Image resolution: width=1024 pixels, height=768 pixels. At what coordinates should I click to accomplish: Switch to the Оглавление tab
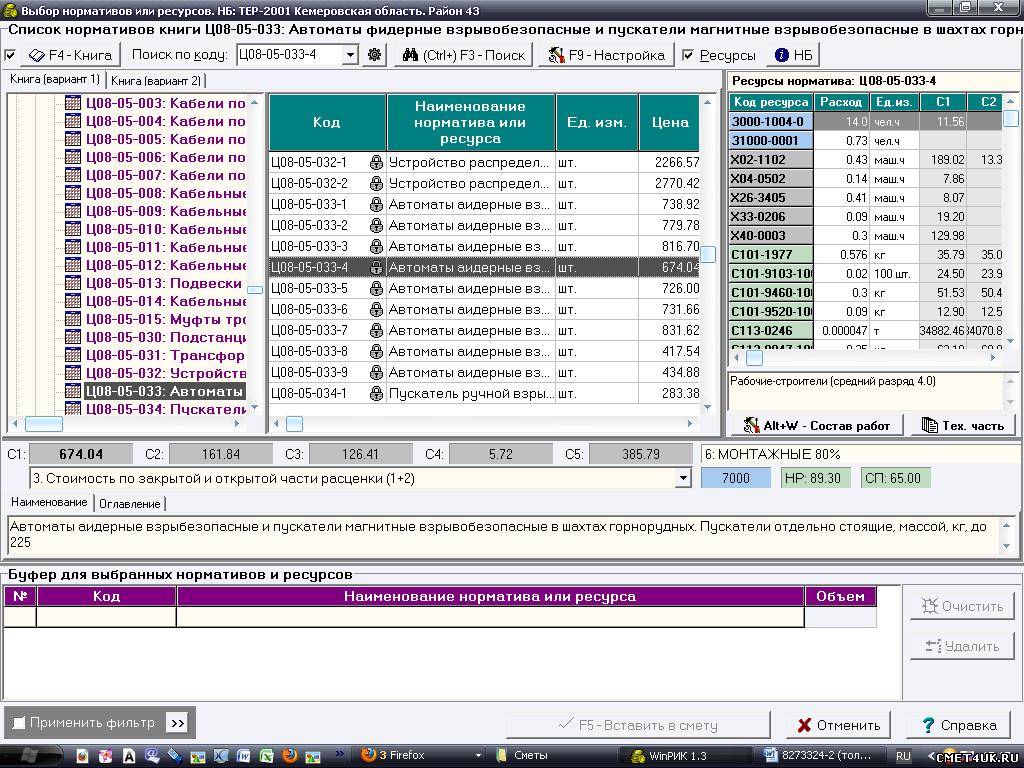click(129, 503)
